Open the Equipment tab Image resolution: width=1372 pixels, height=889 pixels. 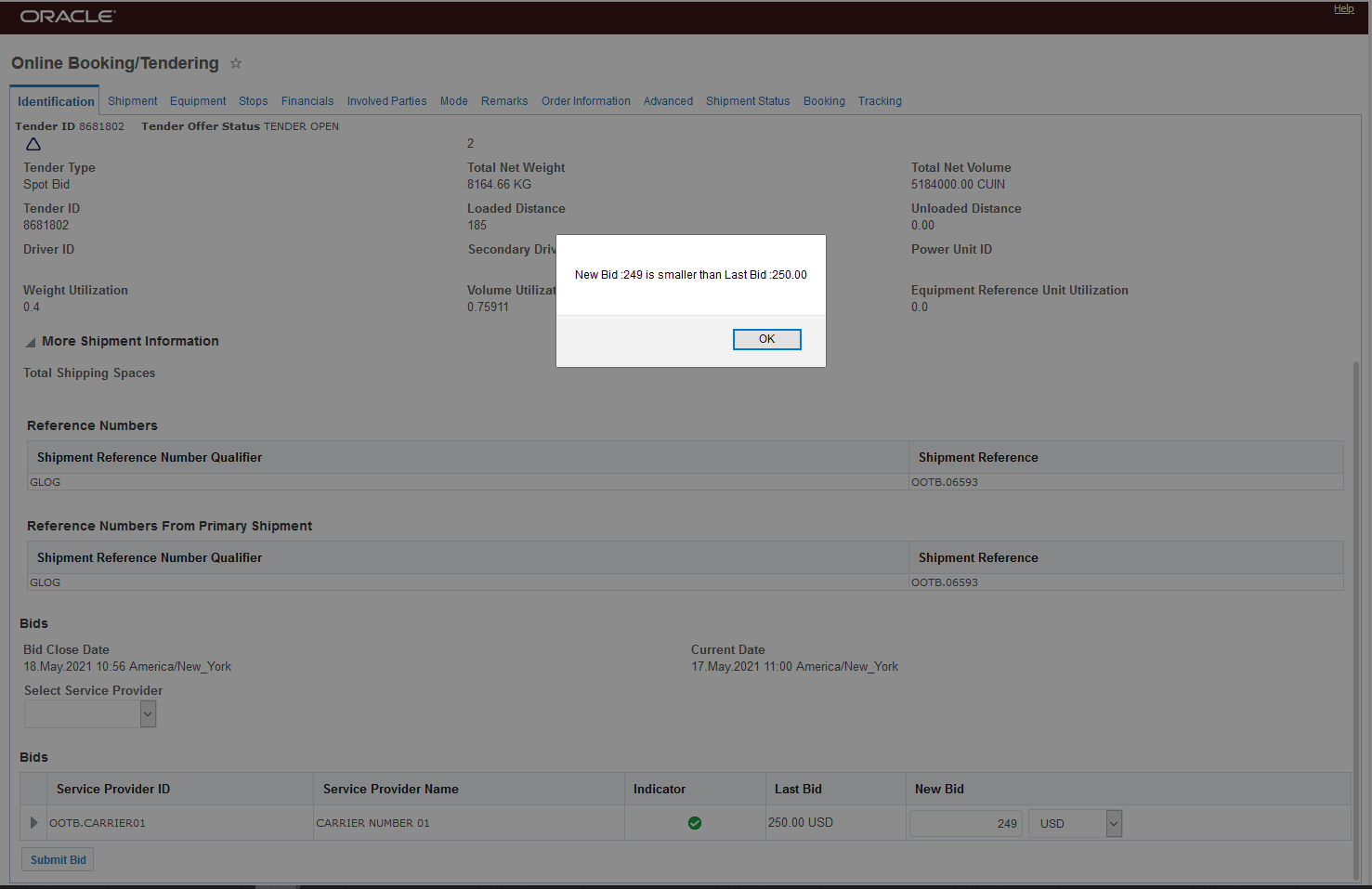click(198, 101)
